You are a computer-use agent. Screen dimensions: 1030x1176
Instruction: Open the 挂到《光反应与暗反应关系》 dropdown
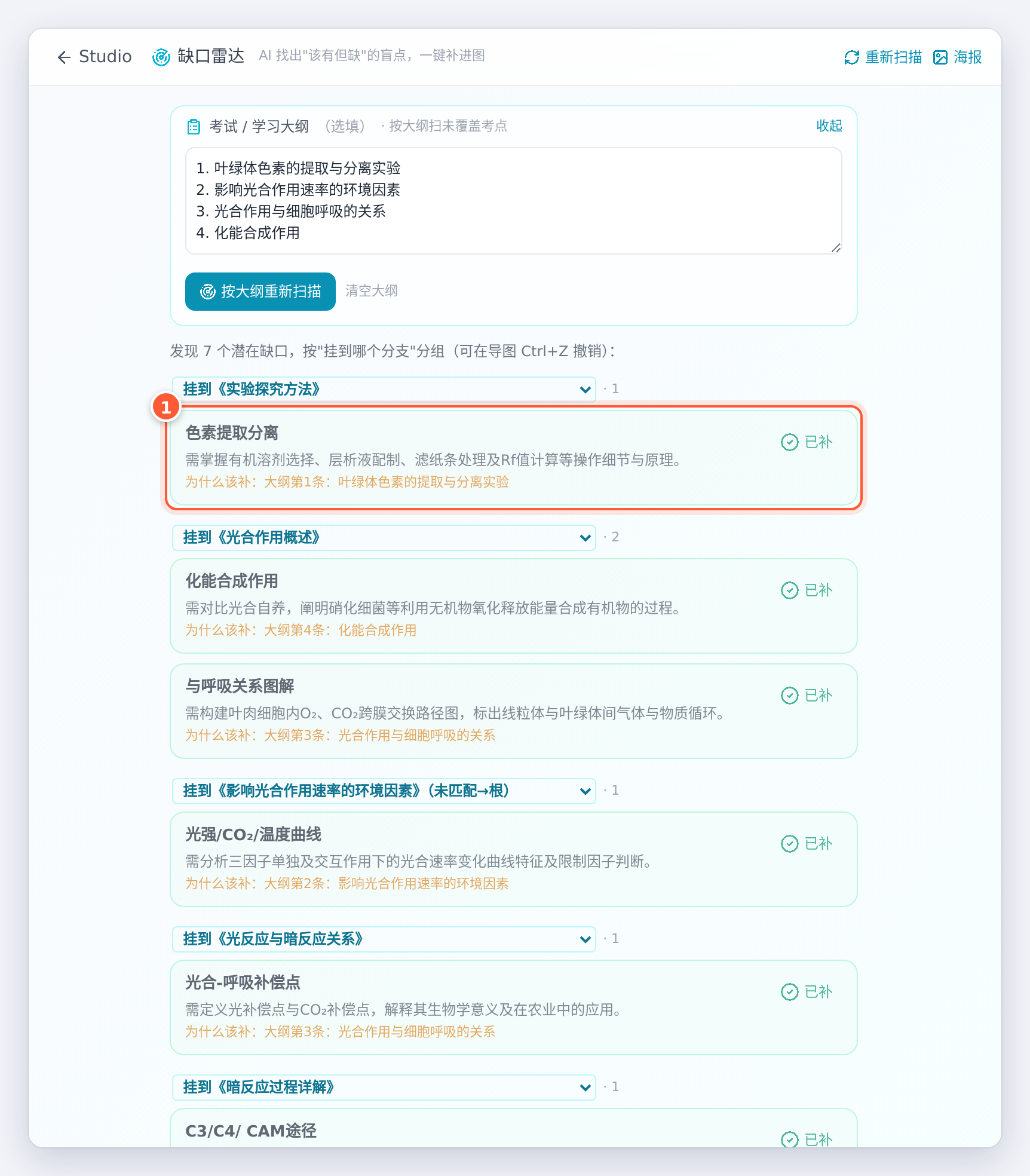384,939
